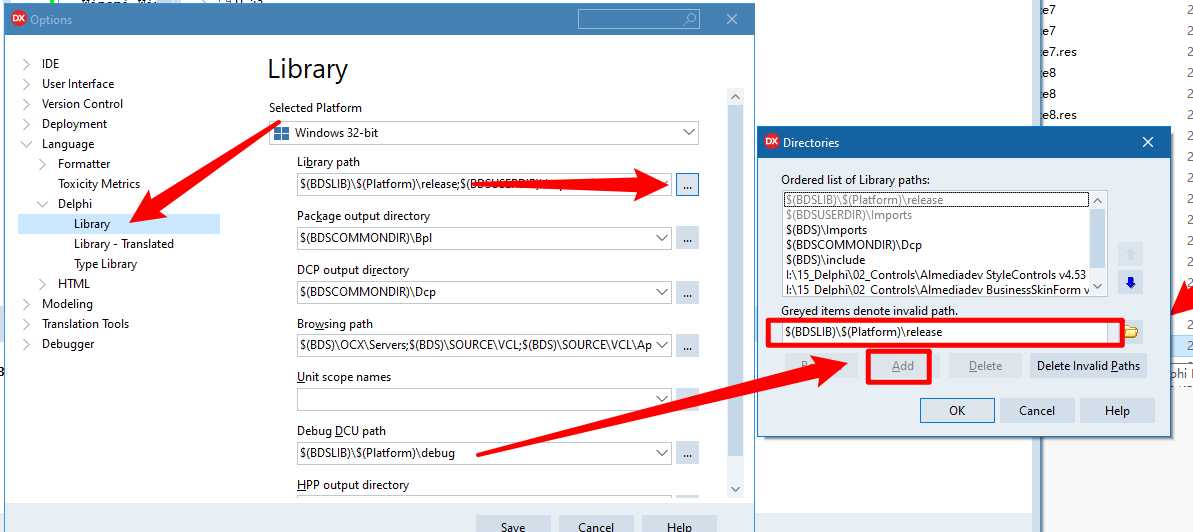Viewport: 1193px width, 532px height.
Task: Expand the Formatter tree node
Action: [43, 164]
